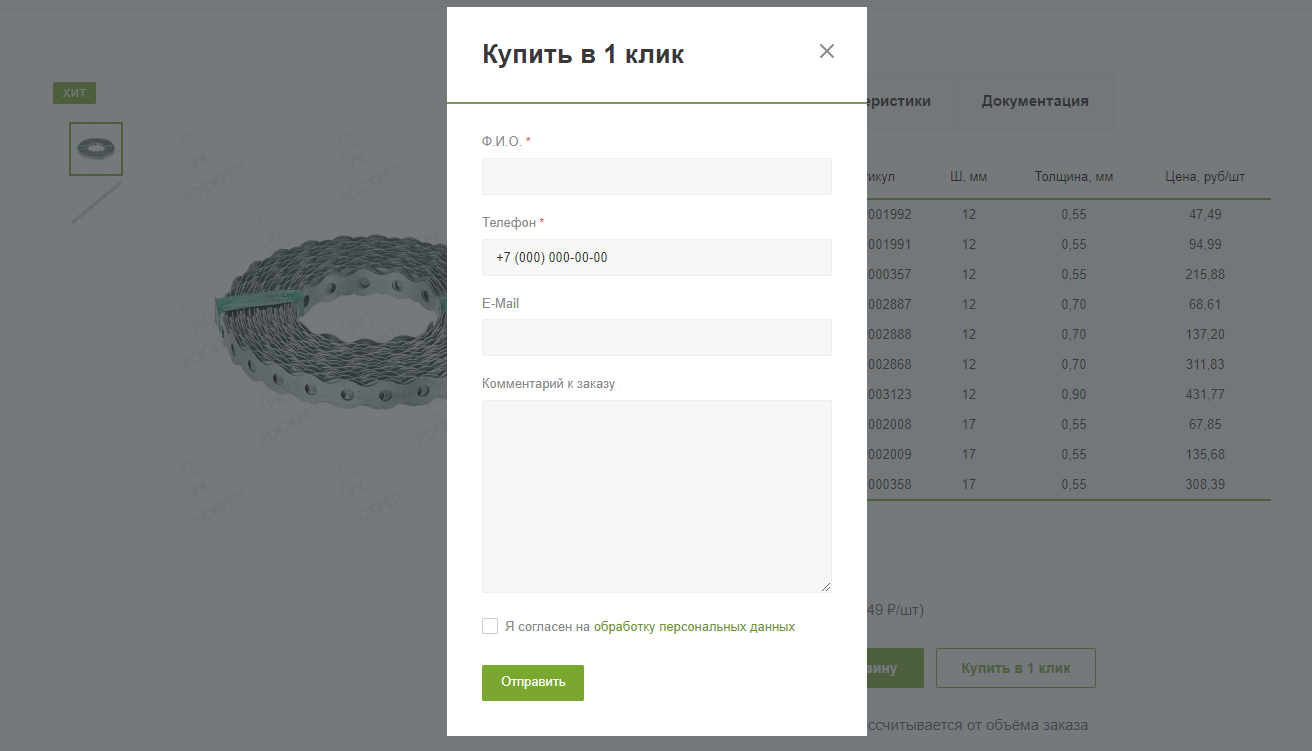Switch to the Документация tab
1312x751 pixels.
[x=1034, y=101]
